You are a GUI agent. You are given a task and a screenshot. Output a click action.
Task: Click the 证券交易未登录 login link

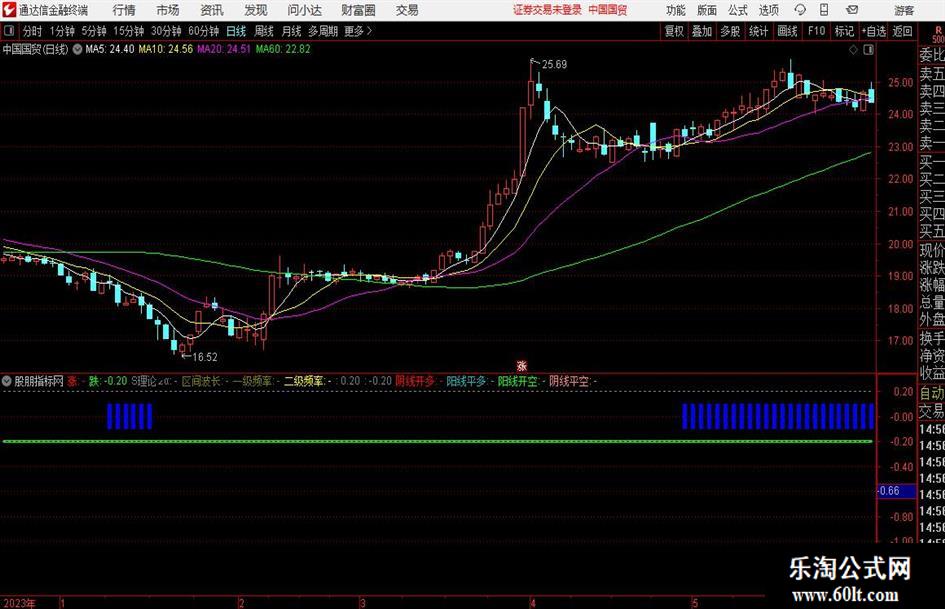pyautogui.click(x=547, y=10)
